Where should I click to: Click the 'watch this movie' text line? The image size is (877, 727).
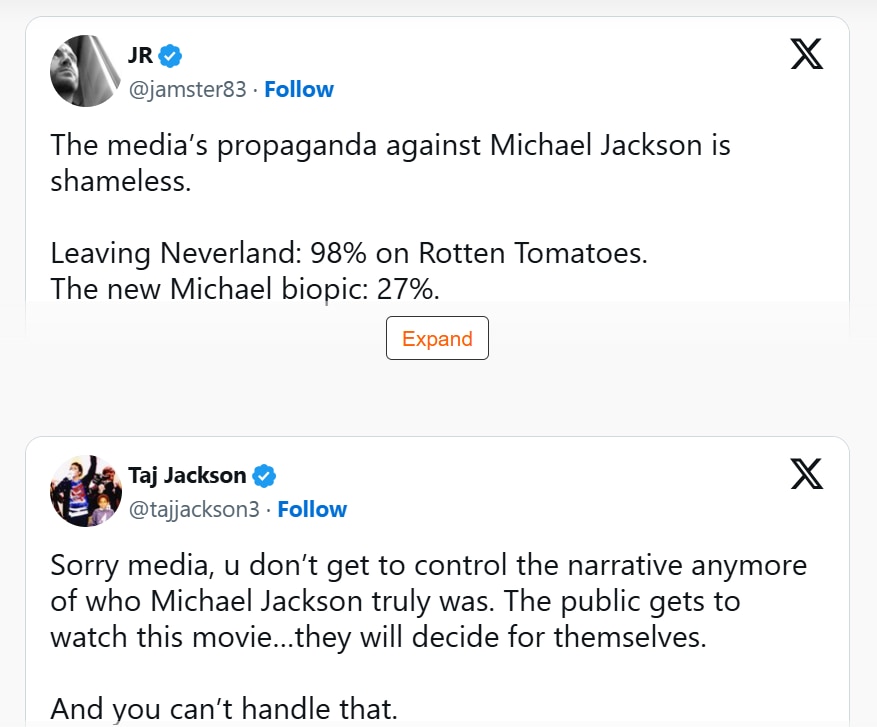coord(379,637)
